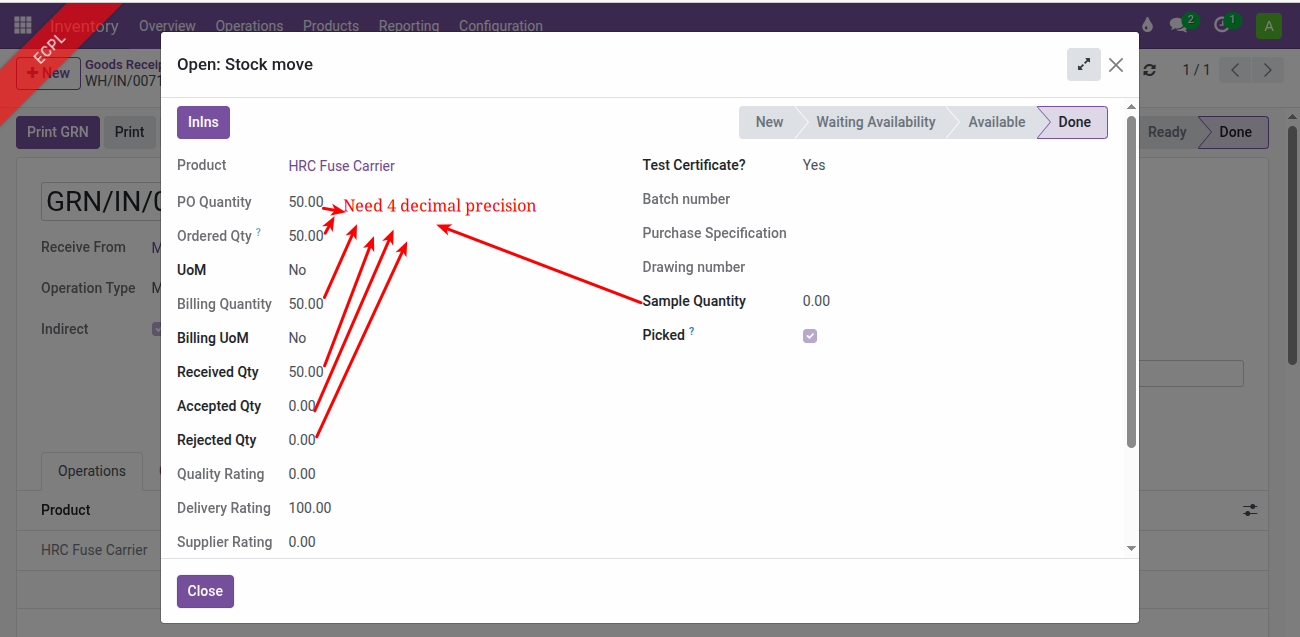1300x637 pixels.
Task: Select the Waiting Availability status stage
Action: [x=875, y=122]
